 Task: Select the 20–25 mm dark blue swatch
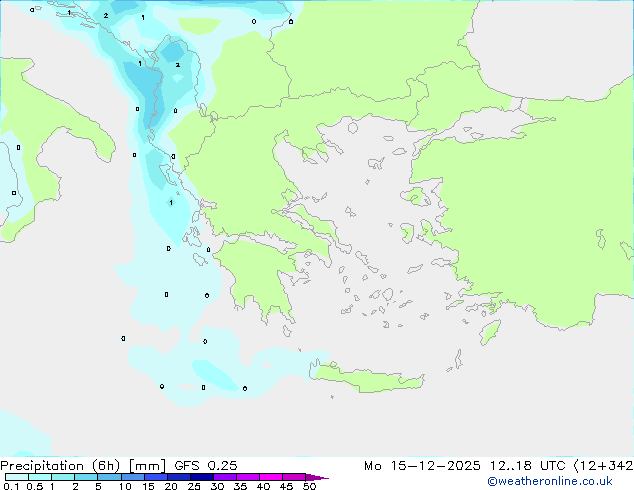(178, 477)
